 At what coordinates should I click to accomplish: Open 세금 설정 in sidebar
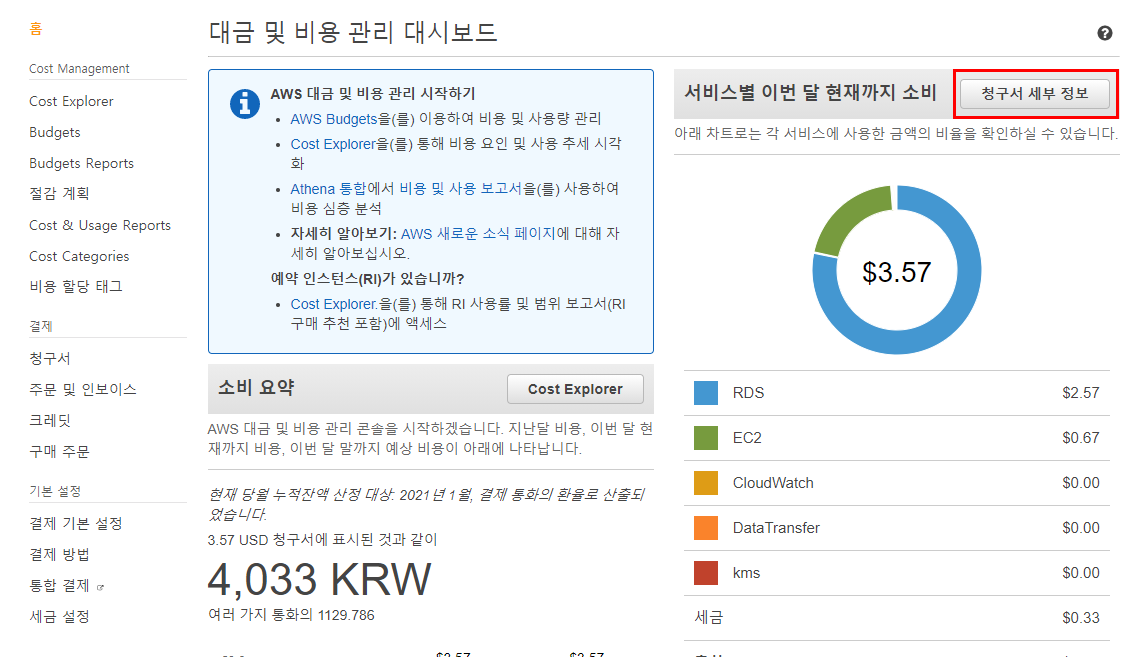pos(59,616)
